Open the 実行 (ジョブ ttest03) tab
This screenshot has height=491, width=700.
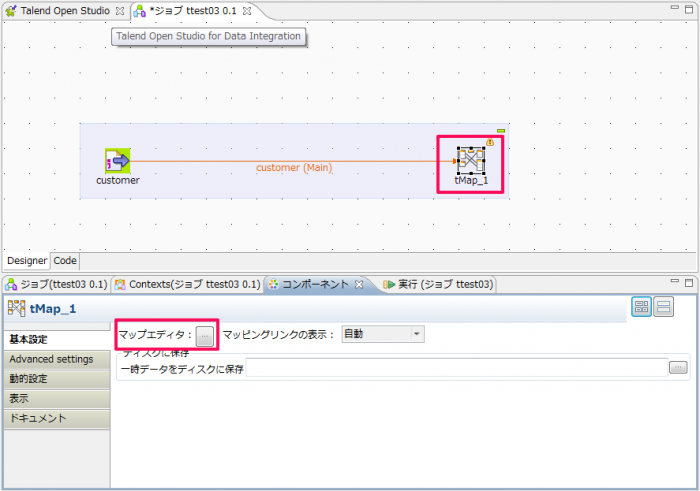click(438, 284)
